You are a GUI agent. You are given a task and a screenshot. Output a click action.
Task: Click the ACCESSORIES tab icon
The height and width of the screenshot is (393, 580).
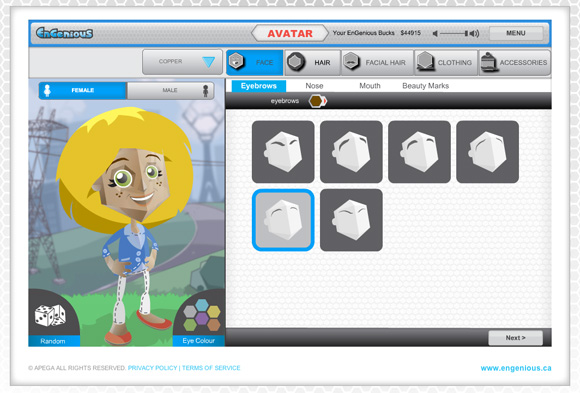[x=489, y=62]
